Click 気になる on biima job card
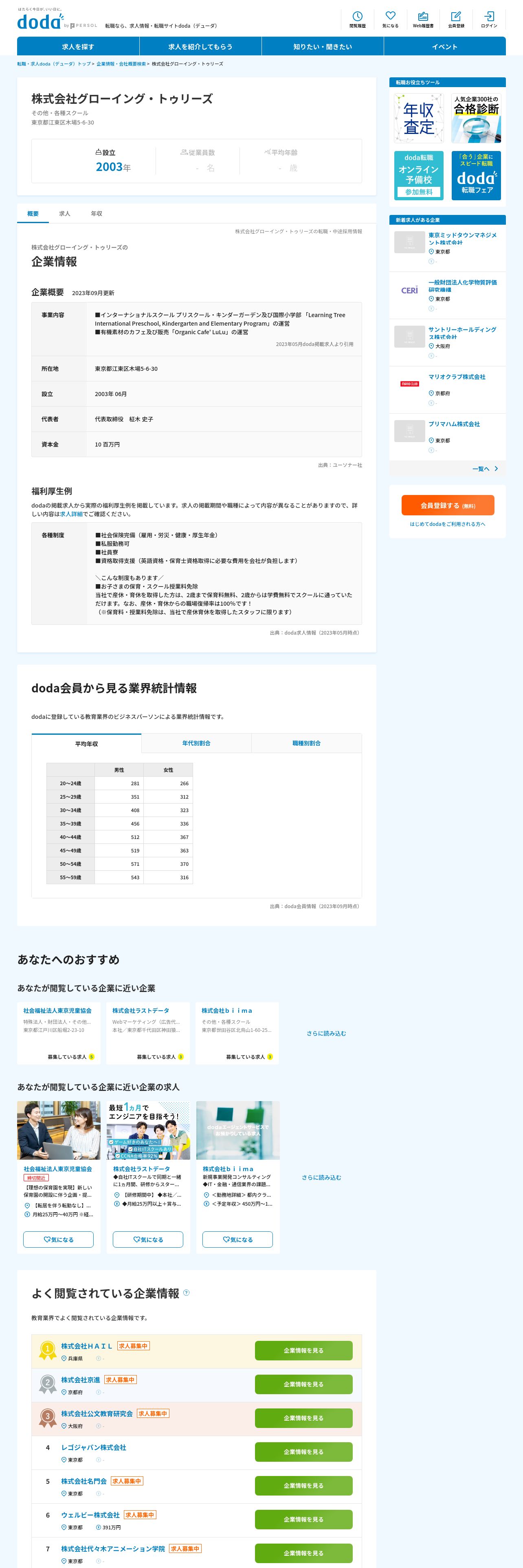 [x=237, y=1240]
